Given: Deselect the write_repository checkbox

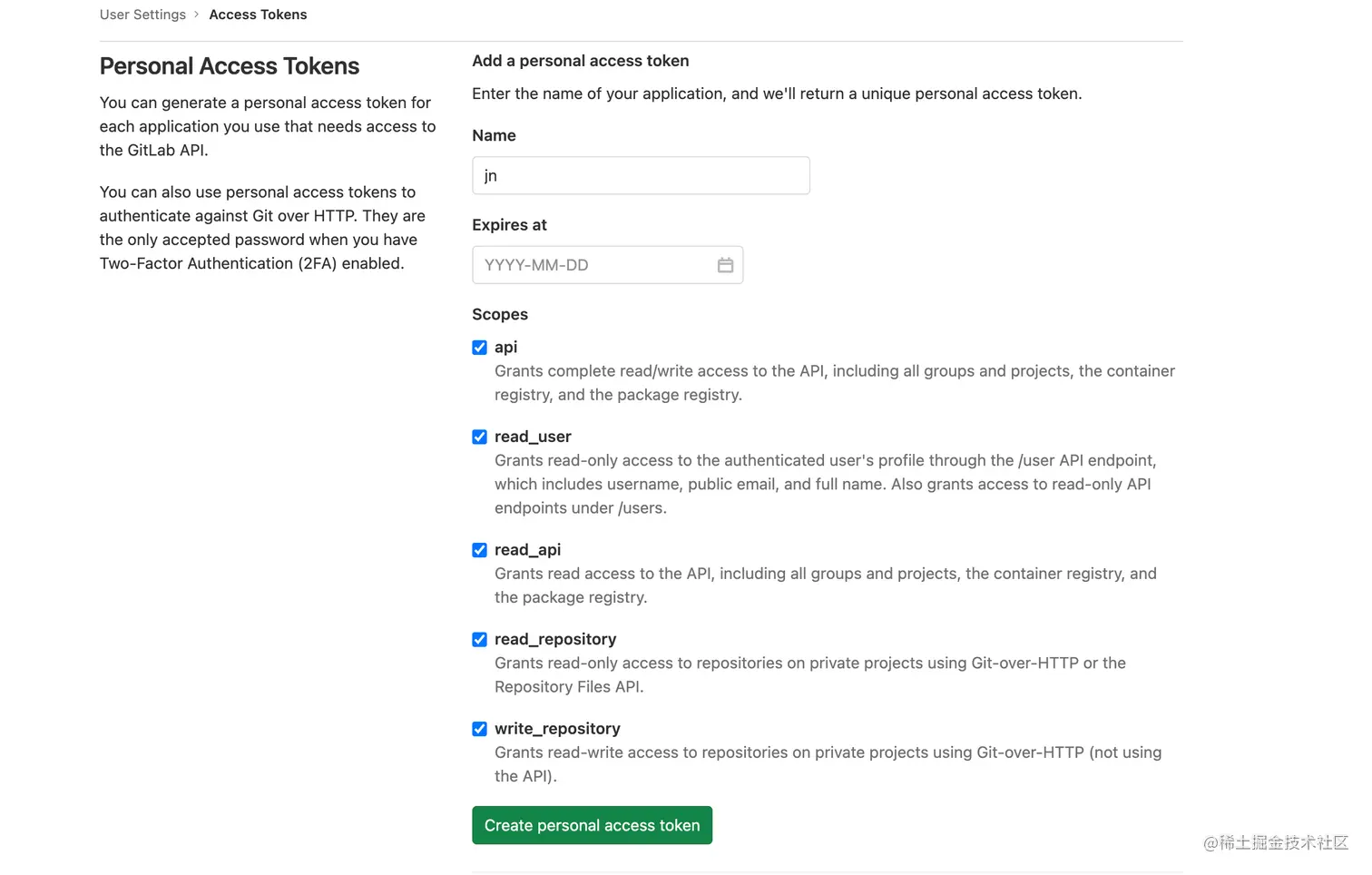Looking at the screenshot, I should pyautogui.click(x=480, y=729).
